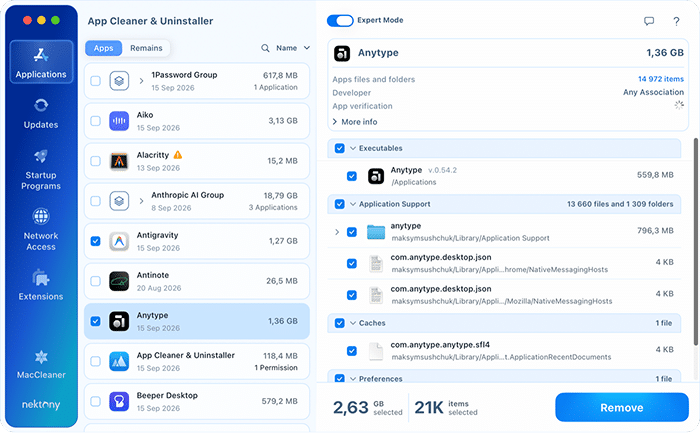This screenshot has height=433, width=700.
Task: Collapse the Caches section
Action: tap(353, 323)
